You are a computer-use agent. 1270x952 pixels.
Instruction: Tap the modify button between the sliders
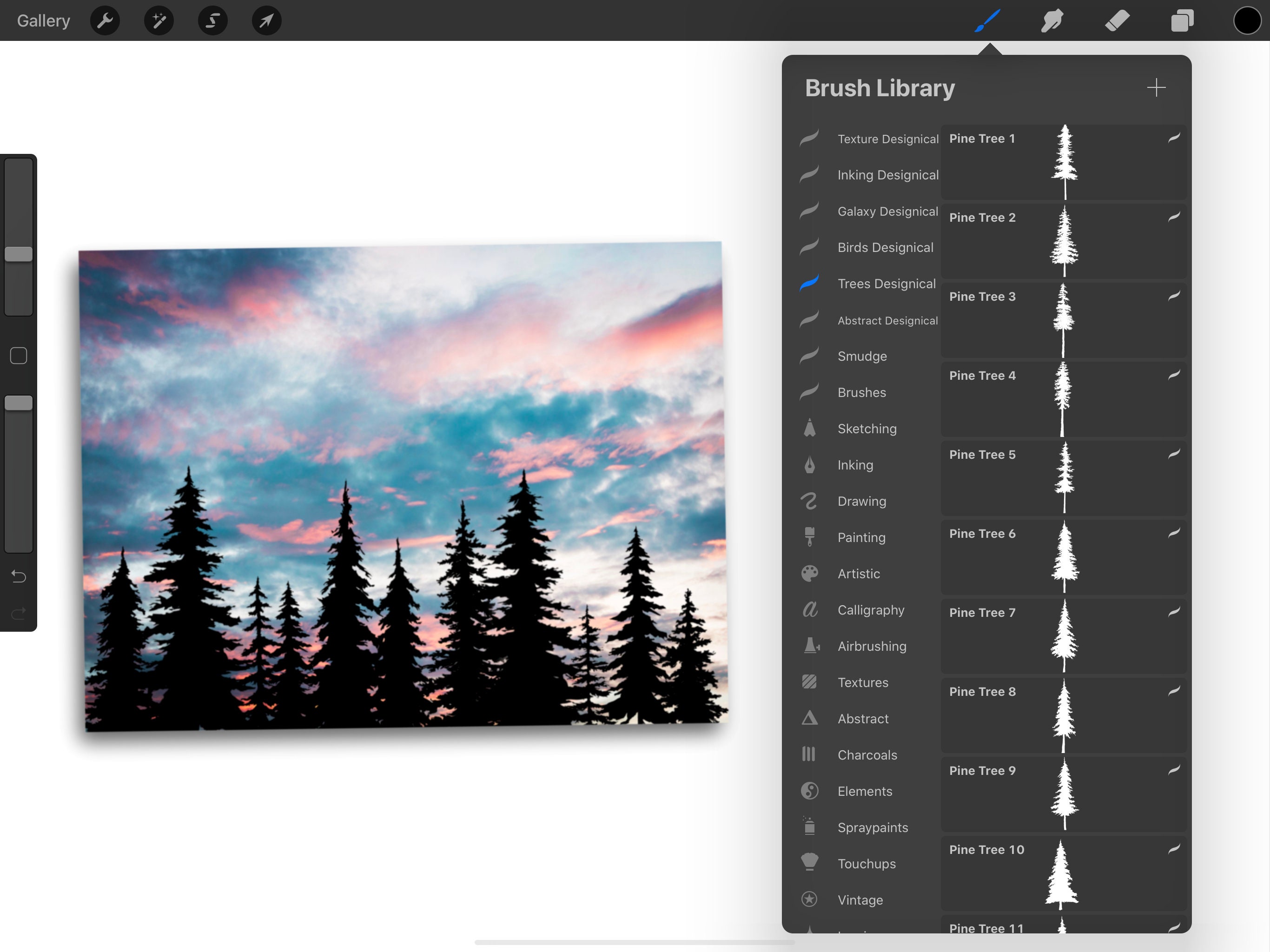click(x=18, y=356)
